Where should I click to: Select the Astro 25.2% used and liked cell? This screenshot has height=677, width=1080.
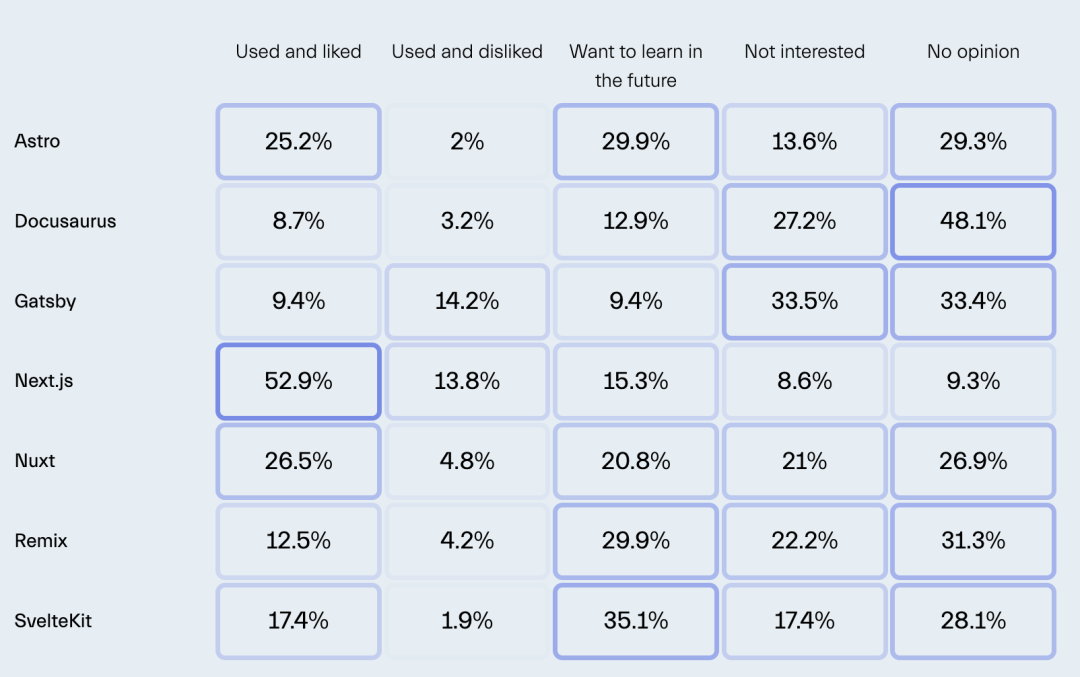pos(298,141)
